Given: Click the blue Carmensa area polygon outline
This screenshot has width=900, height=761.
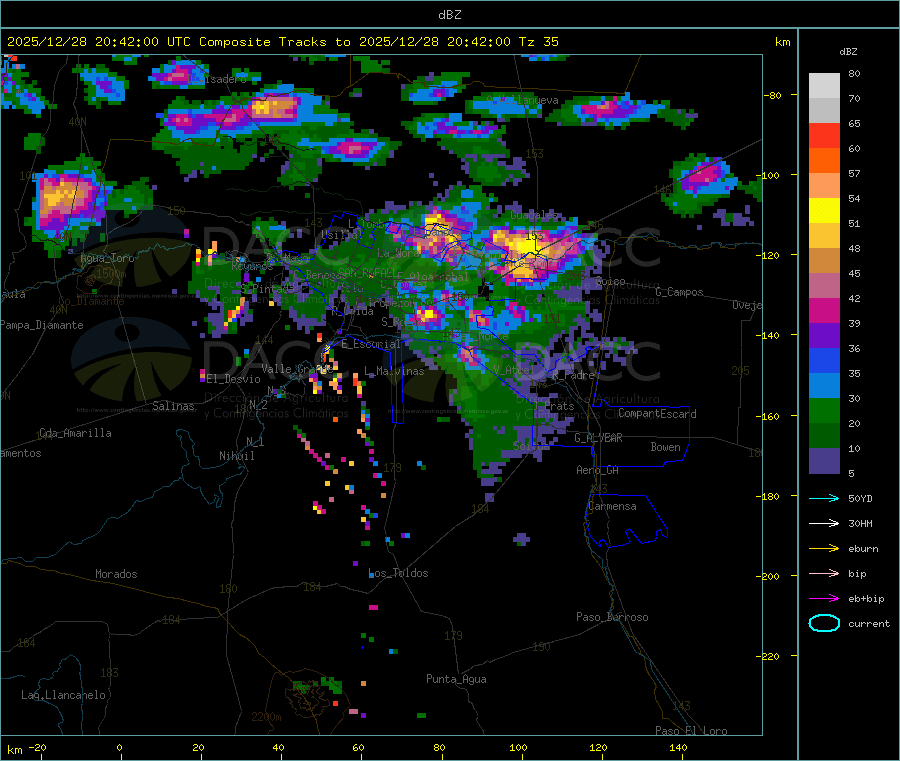Looking at the screenshot, I should [626, 519].
